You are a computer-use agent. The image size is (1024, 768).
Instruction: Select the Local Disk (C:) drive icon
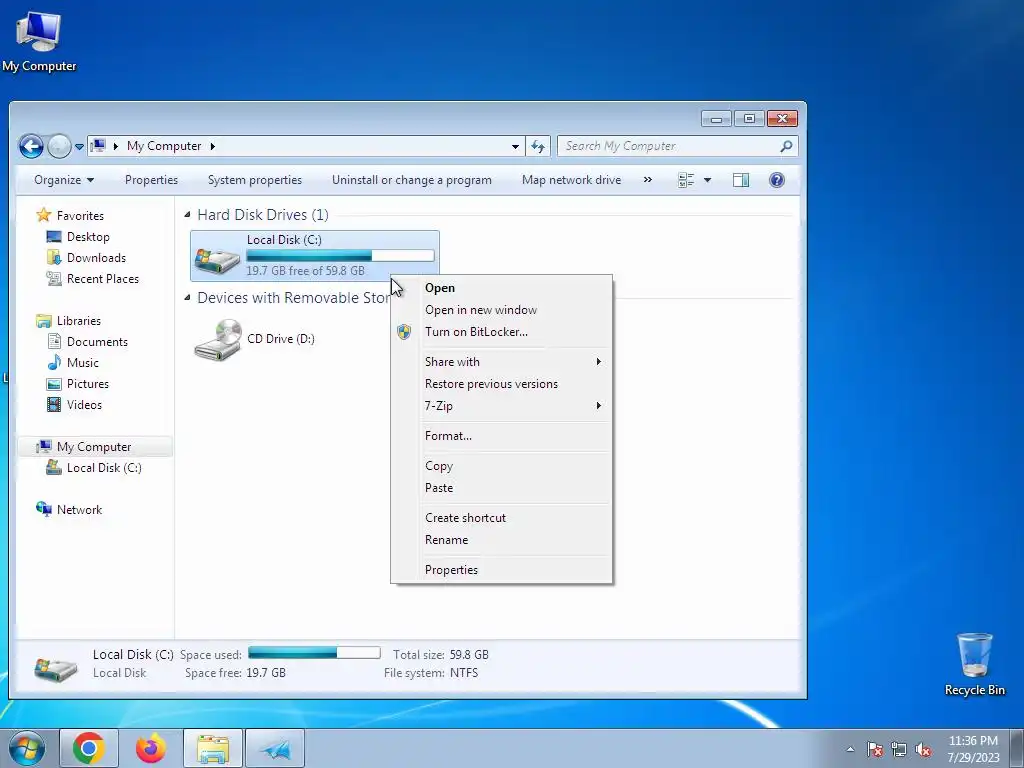click(x=217, y=259)
